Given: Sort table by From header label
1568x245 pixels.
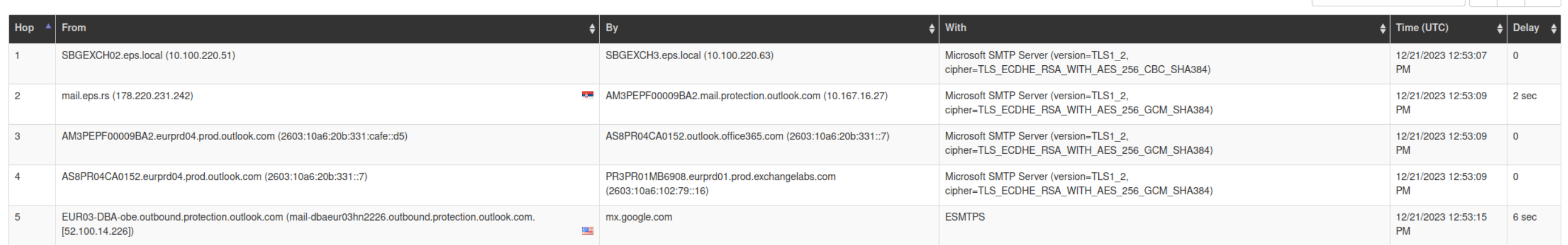Looking at the screenshot, I should click(74, 28).
